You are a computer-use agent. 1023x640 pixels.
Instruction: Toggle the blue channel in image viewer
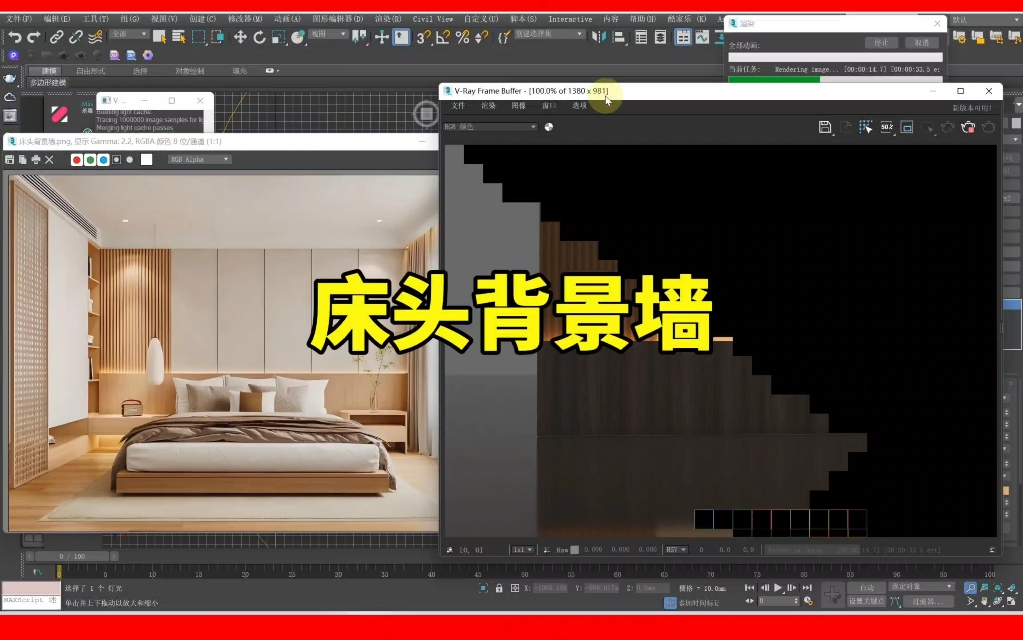point(103,160)
